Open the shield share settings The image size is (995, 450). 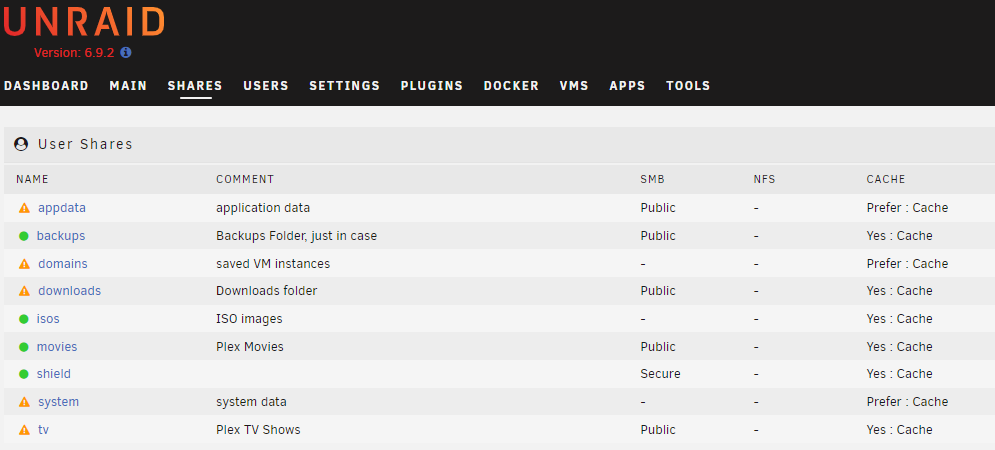(53, 374)
